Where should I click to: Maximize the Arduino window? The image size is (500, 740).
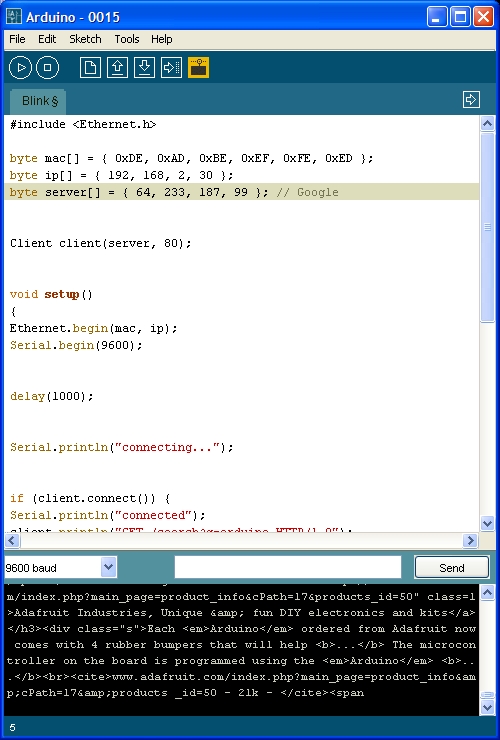(460, 17)
